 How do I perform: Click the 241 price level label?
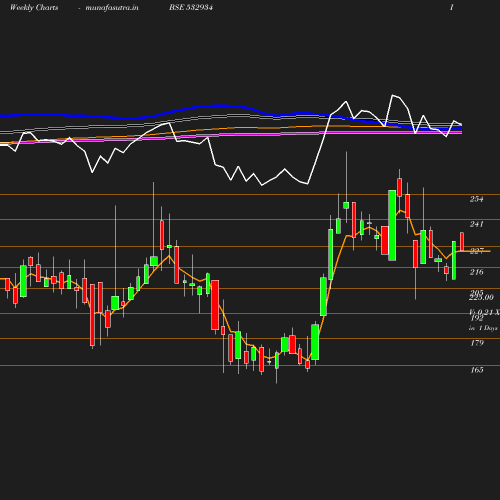477,224
